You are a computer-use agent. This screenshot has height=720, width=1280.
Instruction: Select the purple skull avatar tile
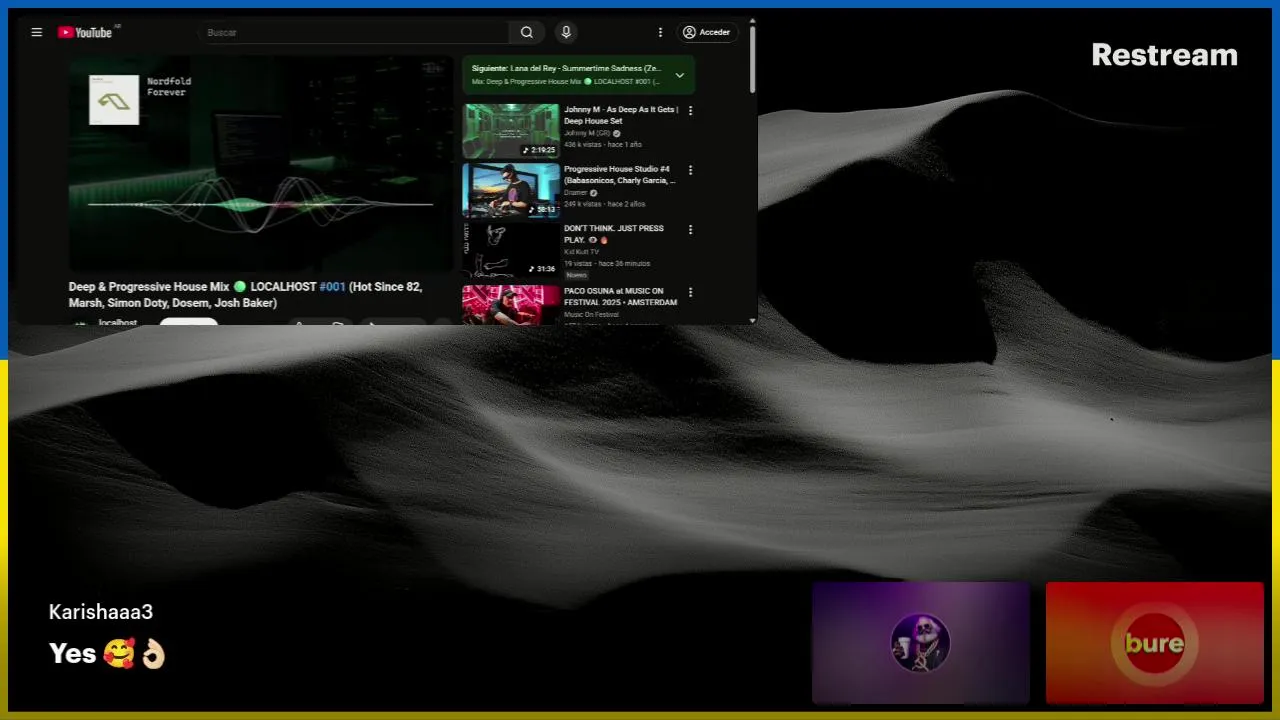point(921,643)
